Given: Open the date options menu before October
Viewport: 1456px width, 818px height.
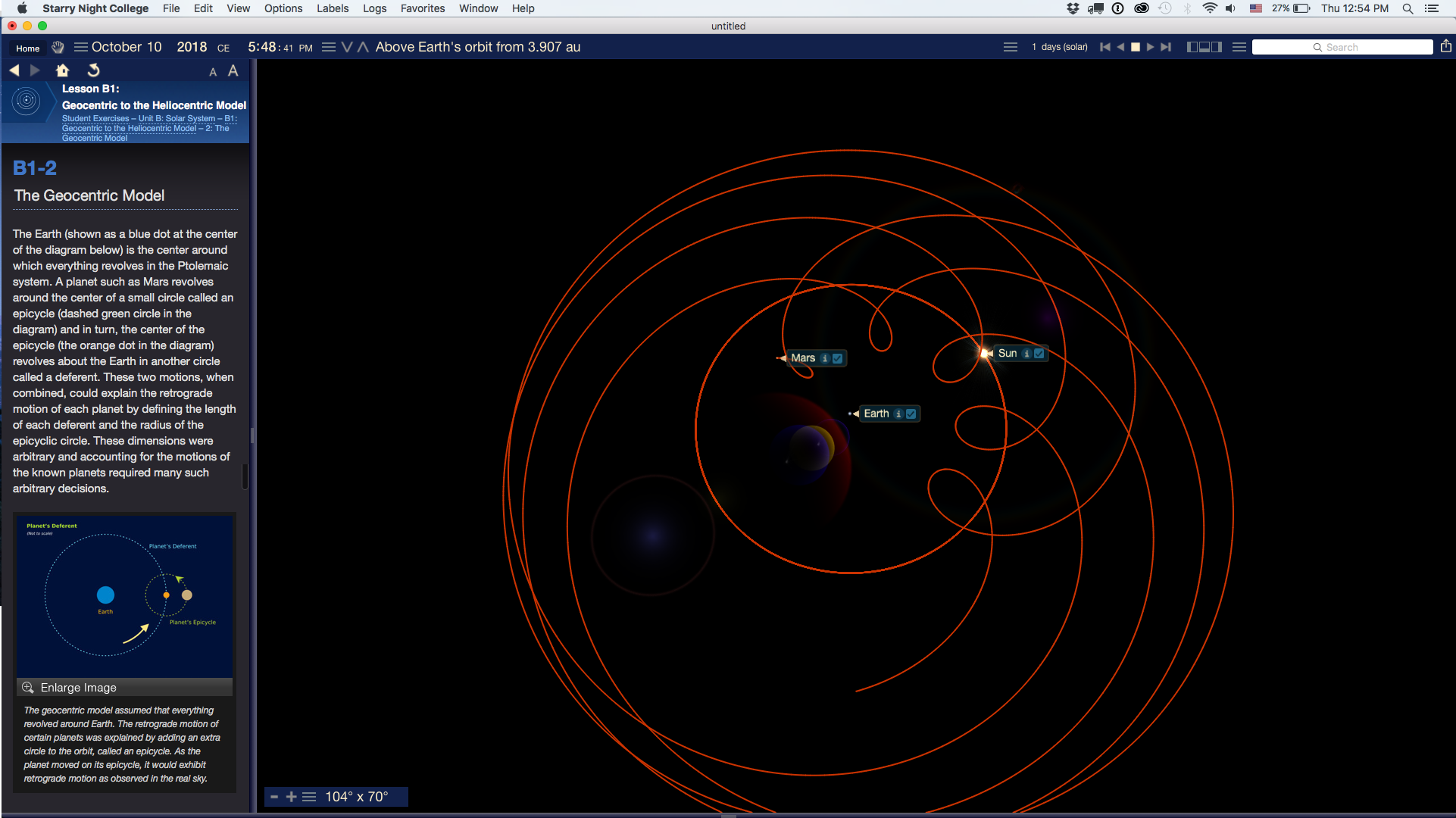Looking at the screenshot, I should (80, 47).
